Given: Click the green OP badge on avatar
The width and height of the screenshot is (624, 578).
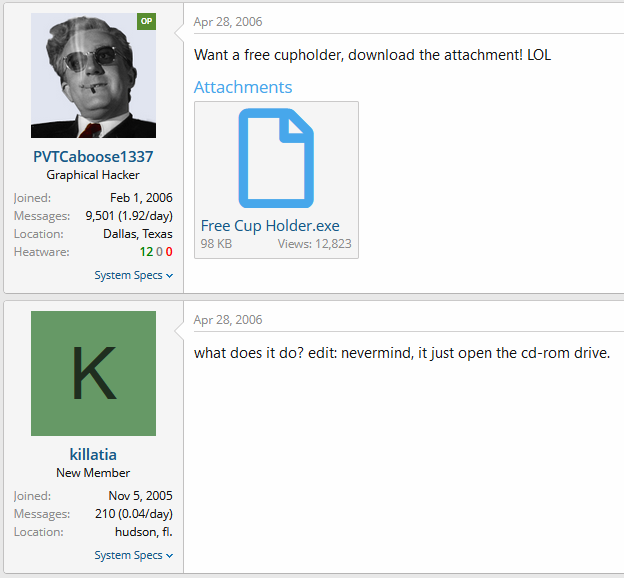Looking at the screenshot, I should [x=146, y=21].
